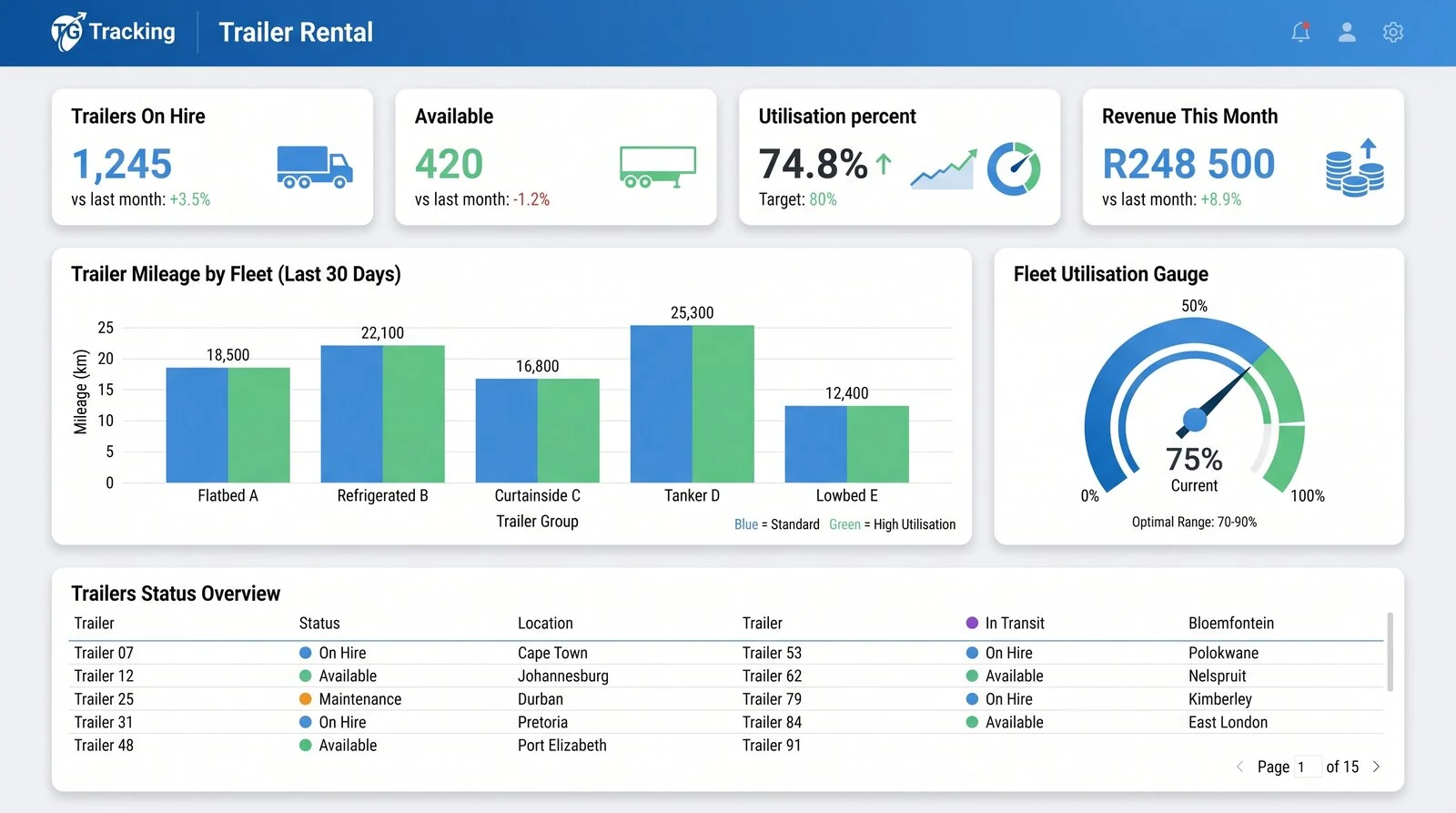Click the Optimal Range: 70-90% text
This screenshot has height=813, width=1456.
point(1194,523)
